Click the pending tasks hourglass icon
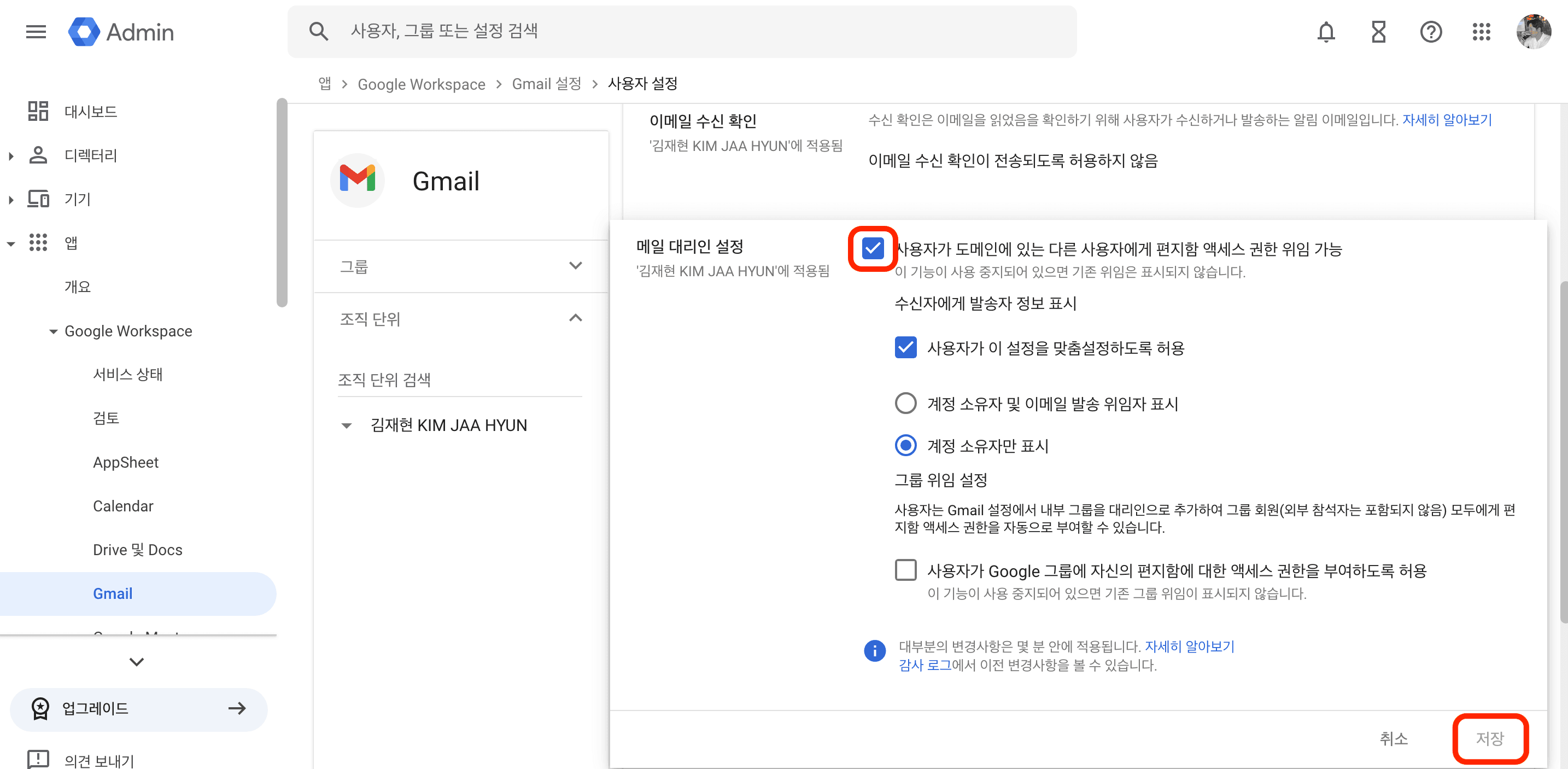 click(1379, 32)
